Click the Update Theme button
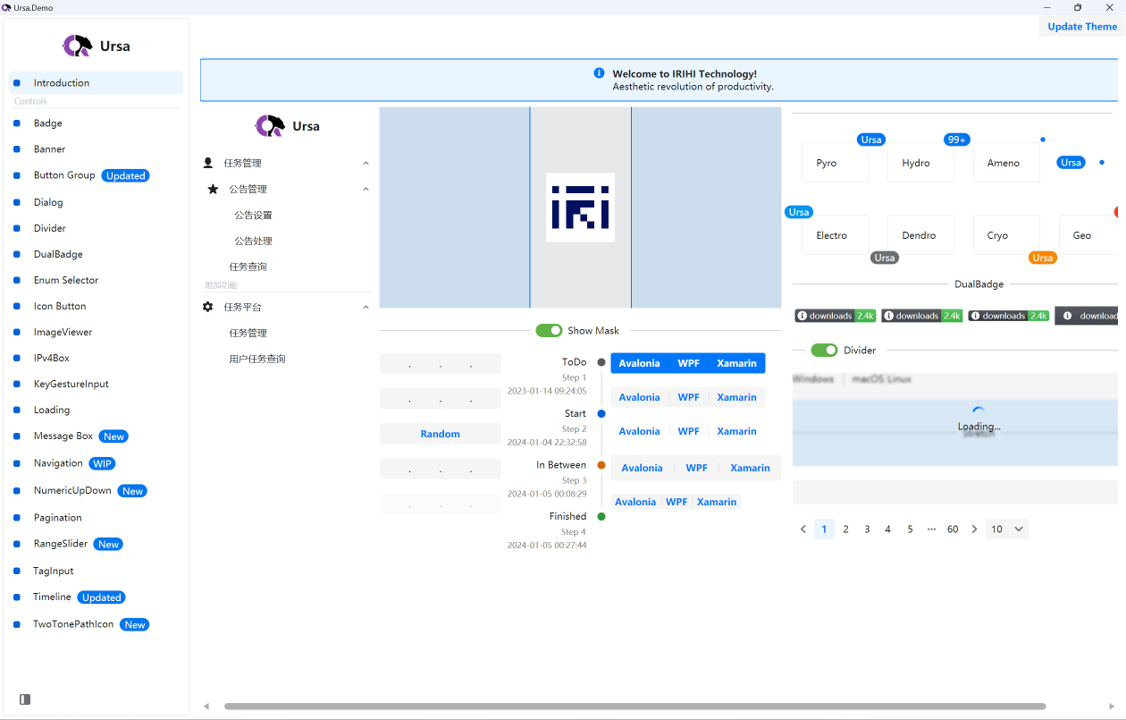Viewport: 1126px width, 720px height. pyautogui.click(x=1082, y=27)
